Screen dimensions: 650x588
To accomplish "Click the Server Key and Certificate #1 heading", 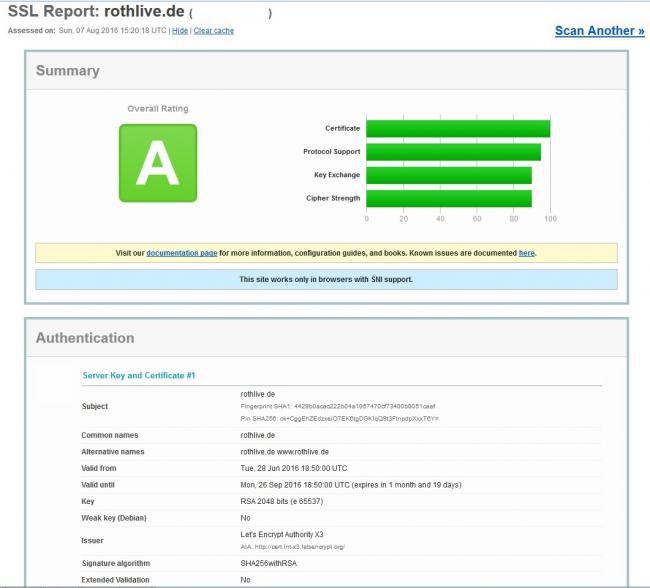I will click(139, 375).
